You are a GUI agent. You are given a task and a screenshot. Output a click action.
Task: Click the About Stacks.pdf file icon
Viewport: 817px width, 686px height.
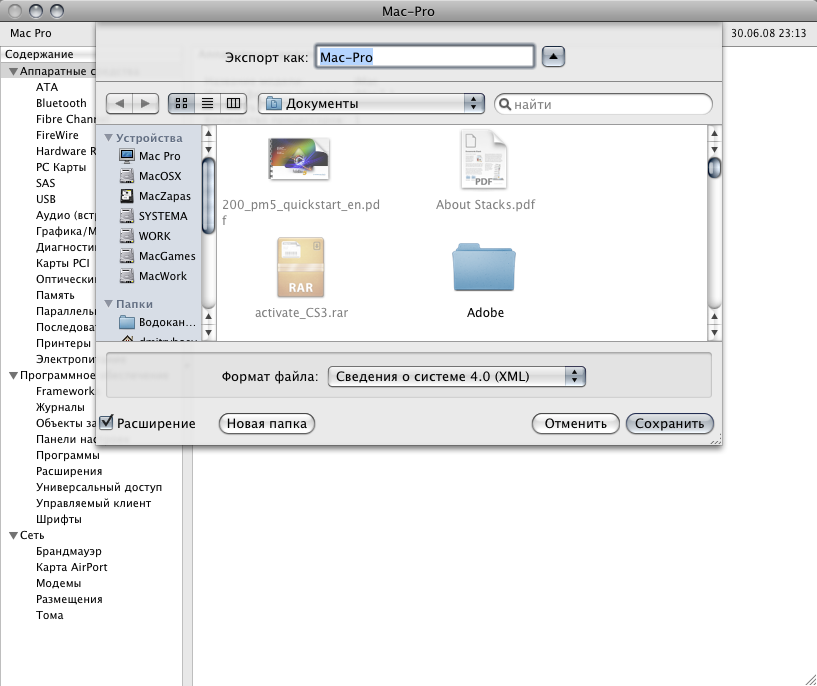(484, 159)
